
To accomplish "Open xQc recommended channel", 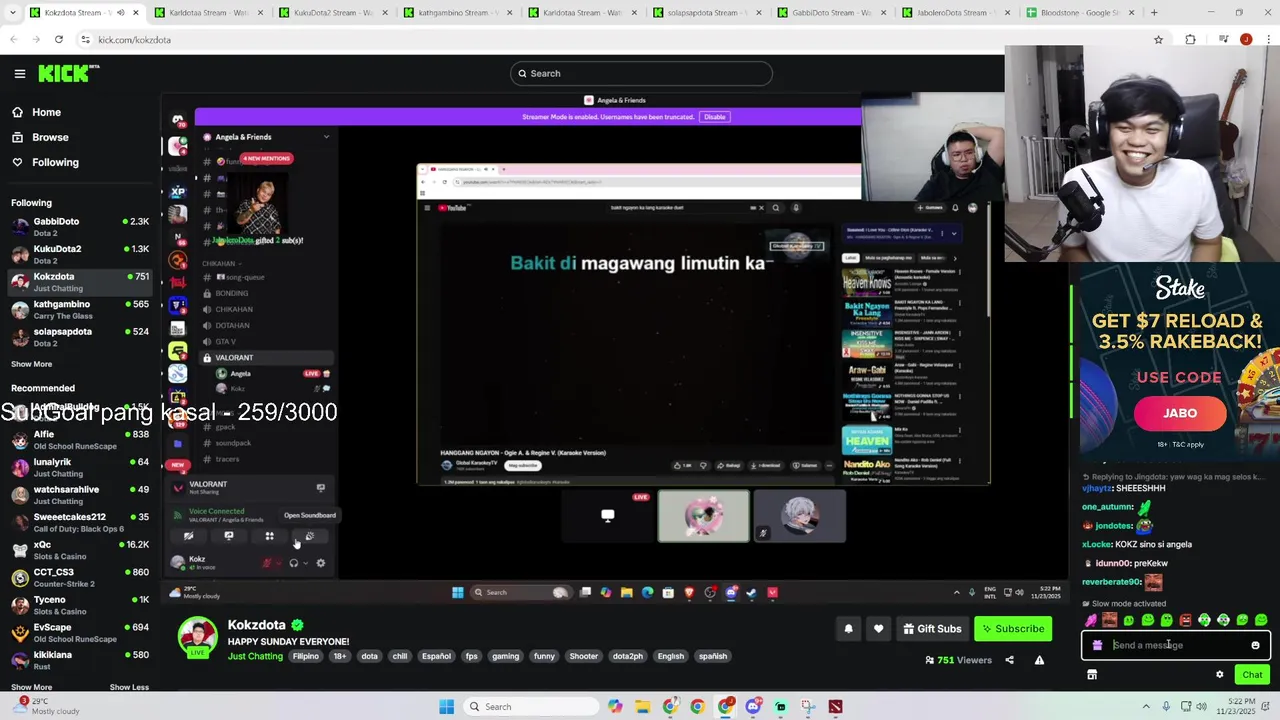I will click(80, 550).
